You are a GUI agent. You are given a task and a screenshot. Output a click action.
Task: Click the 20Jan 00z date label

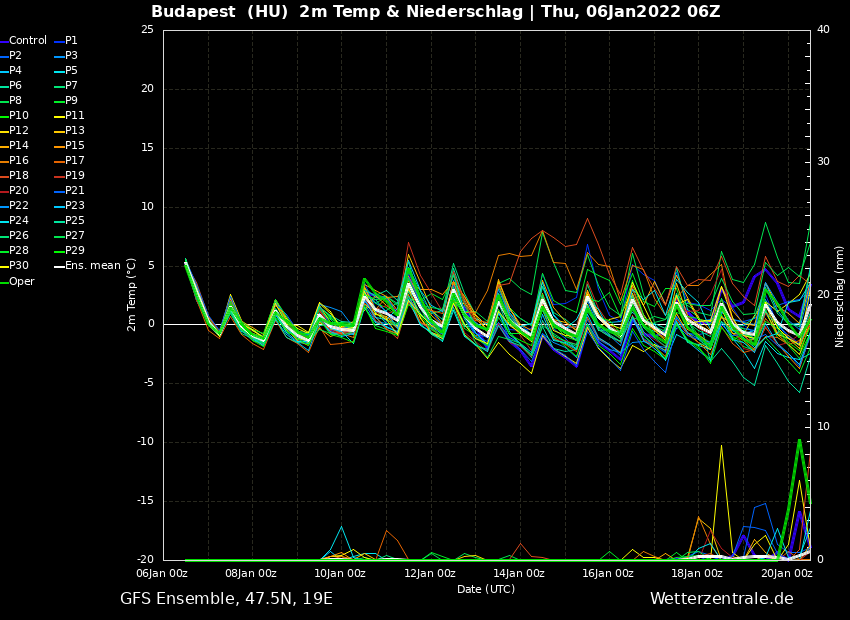[x=787, y=574]
